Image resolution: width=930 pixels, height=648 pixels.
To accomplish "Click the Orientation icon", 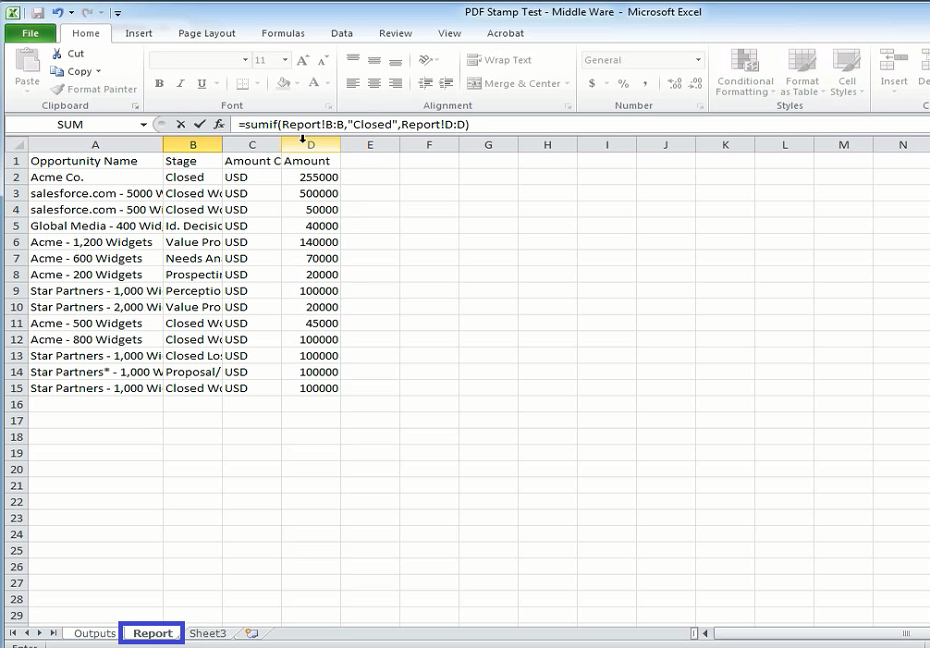I will (425, 60).
